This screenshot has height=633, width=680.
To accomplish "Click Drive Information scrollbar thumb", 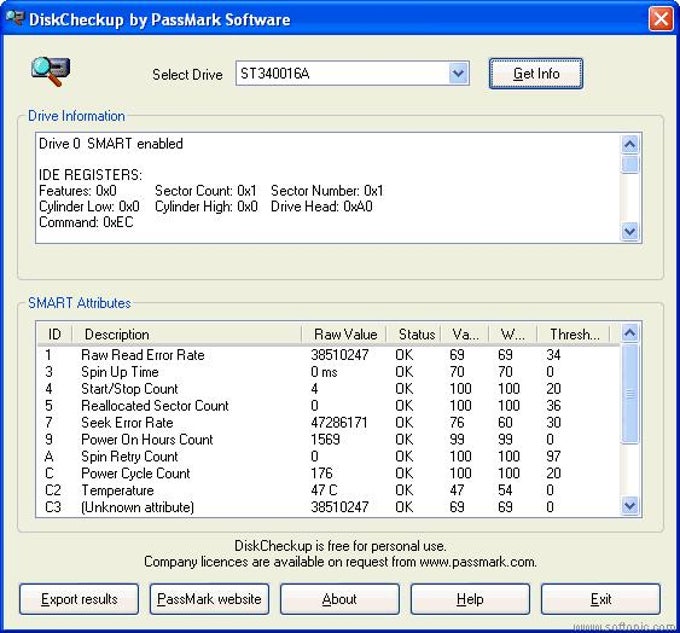I will (630, 164).
